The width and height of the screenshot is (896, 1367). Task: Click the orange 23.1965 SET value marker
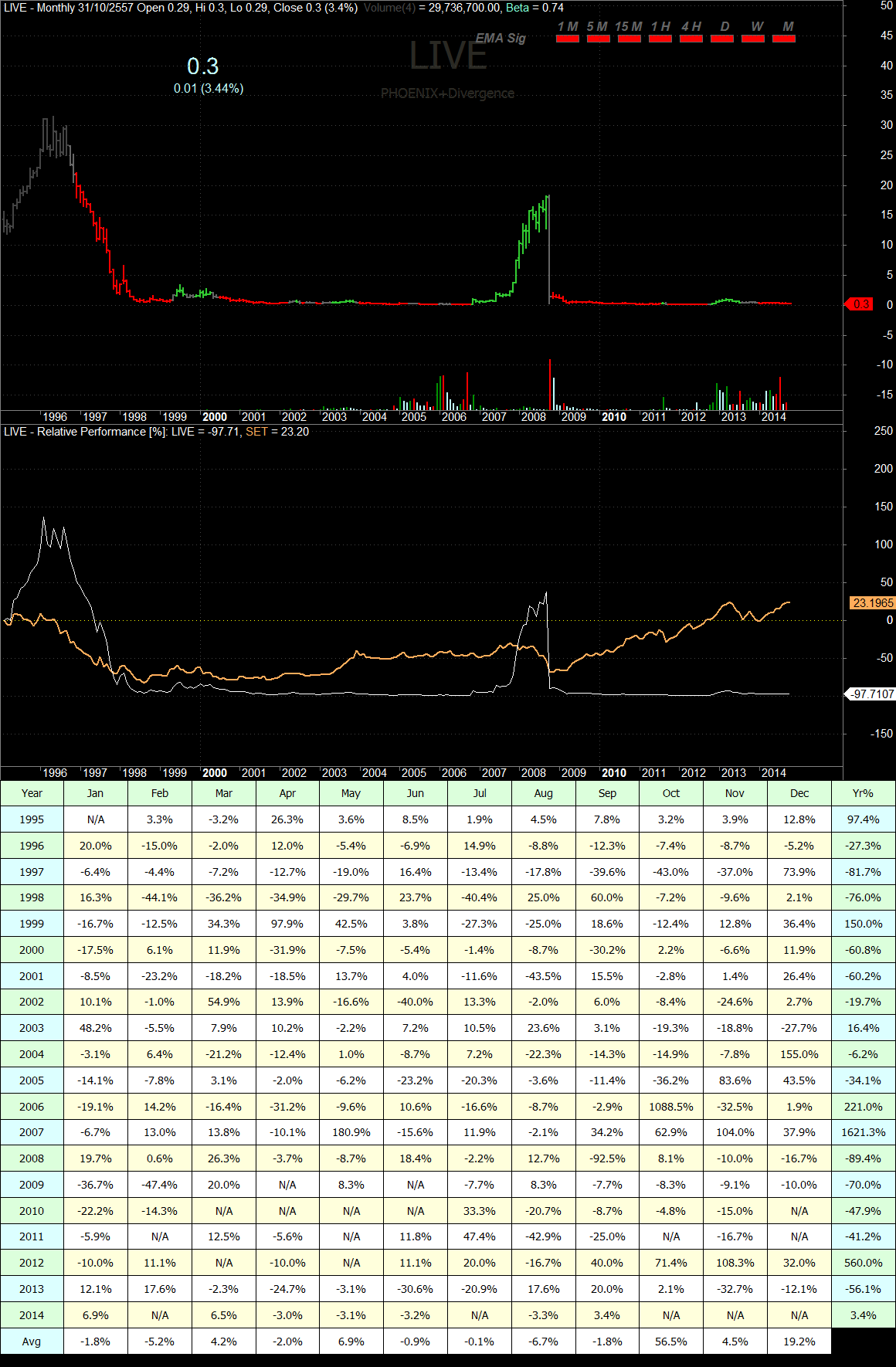pyautogui.click(x=871, y=602)
